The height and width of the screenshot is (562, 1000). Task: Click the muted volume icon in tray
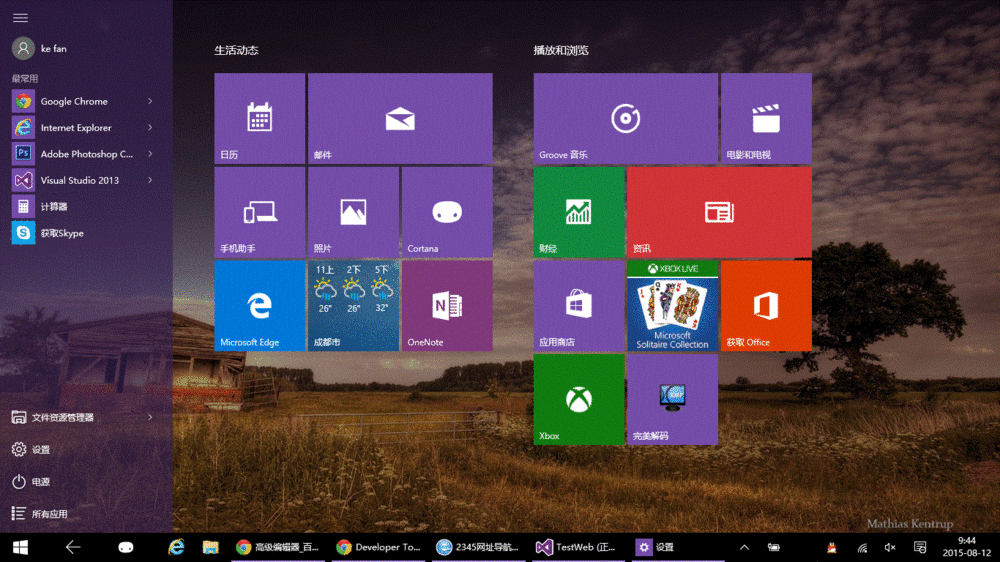(890, 547)
